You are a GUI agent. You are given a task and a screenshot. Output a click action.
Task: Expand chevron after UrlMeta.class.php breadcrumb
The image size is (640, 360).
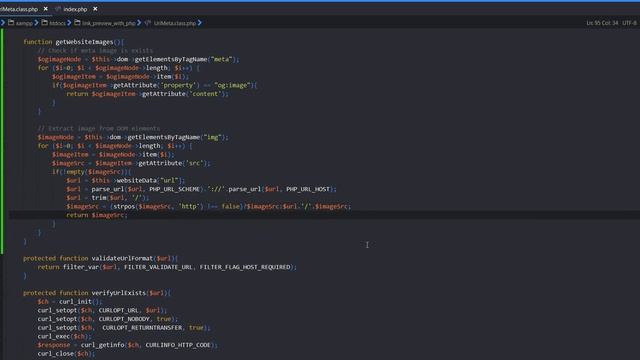(200, 23)
